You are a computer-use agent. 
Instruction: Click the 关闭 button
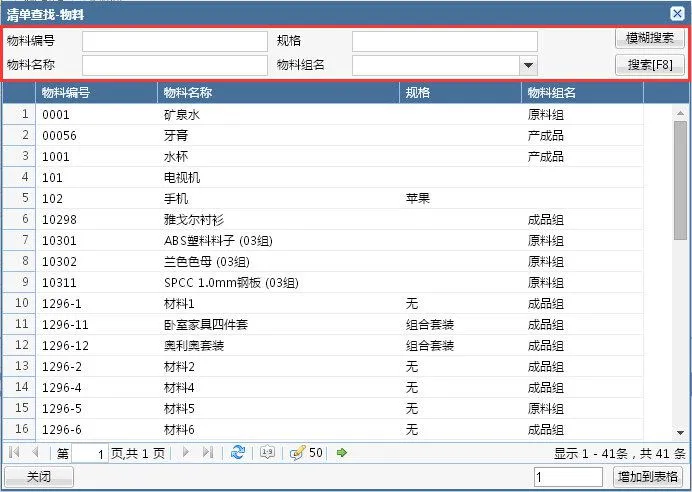coord(39,477)
